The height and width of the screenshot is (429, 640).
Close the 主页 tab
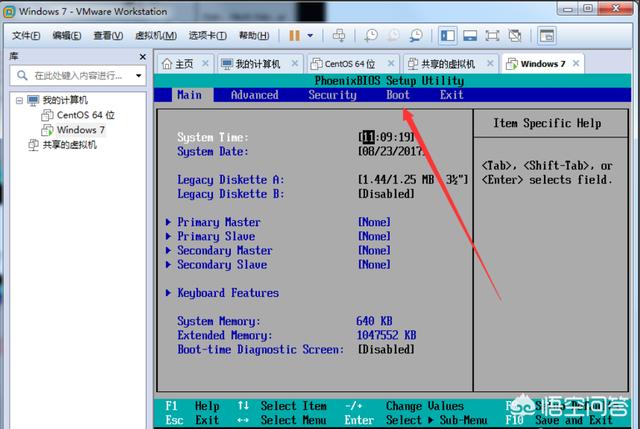tap(205, 63)
